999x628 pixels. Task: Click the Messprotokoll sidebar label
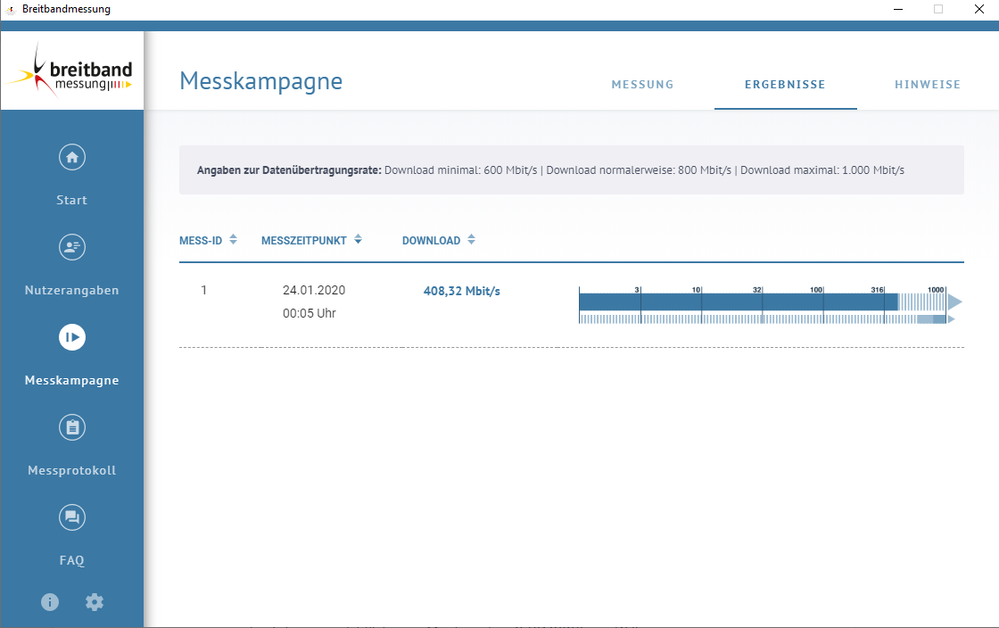tap(71, 471)
